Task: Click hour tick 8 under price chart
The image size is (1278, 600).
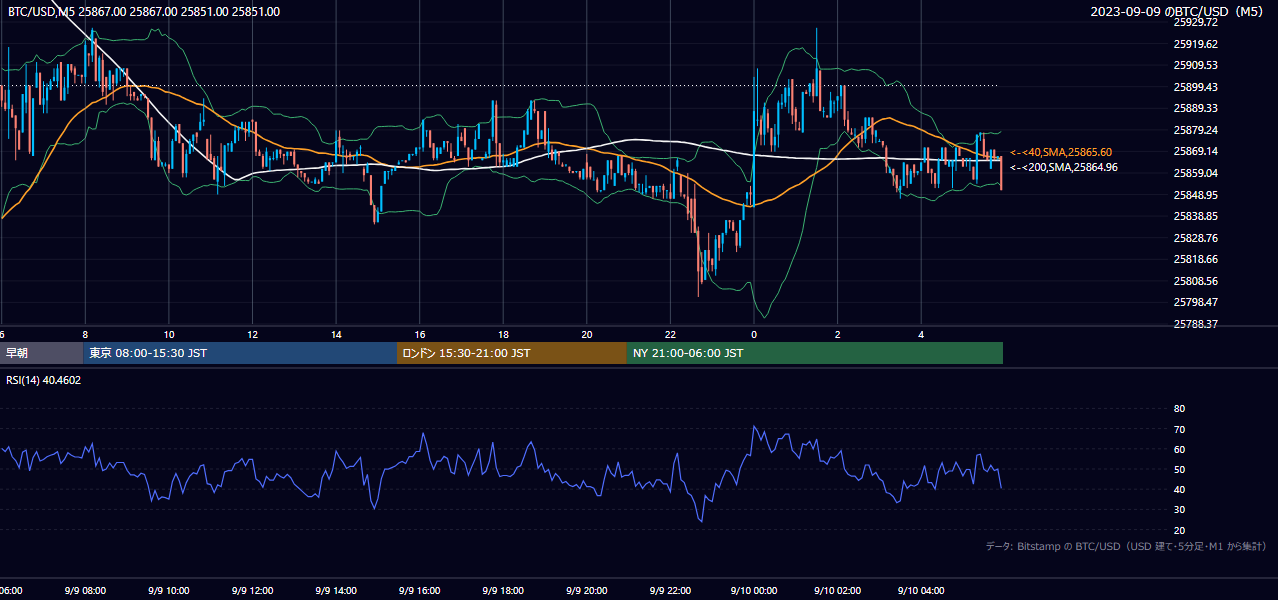Action: [x=85, y=335]
